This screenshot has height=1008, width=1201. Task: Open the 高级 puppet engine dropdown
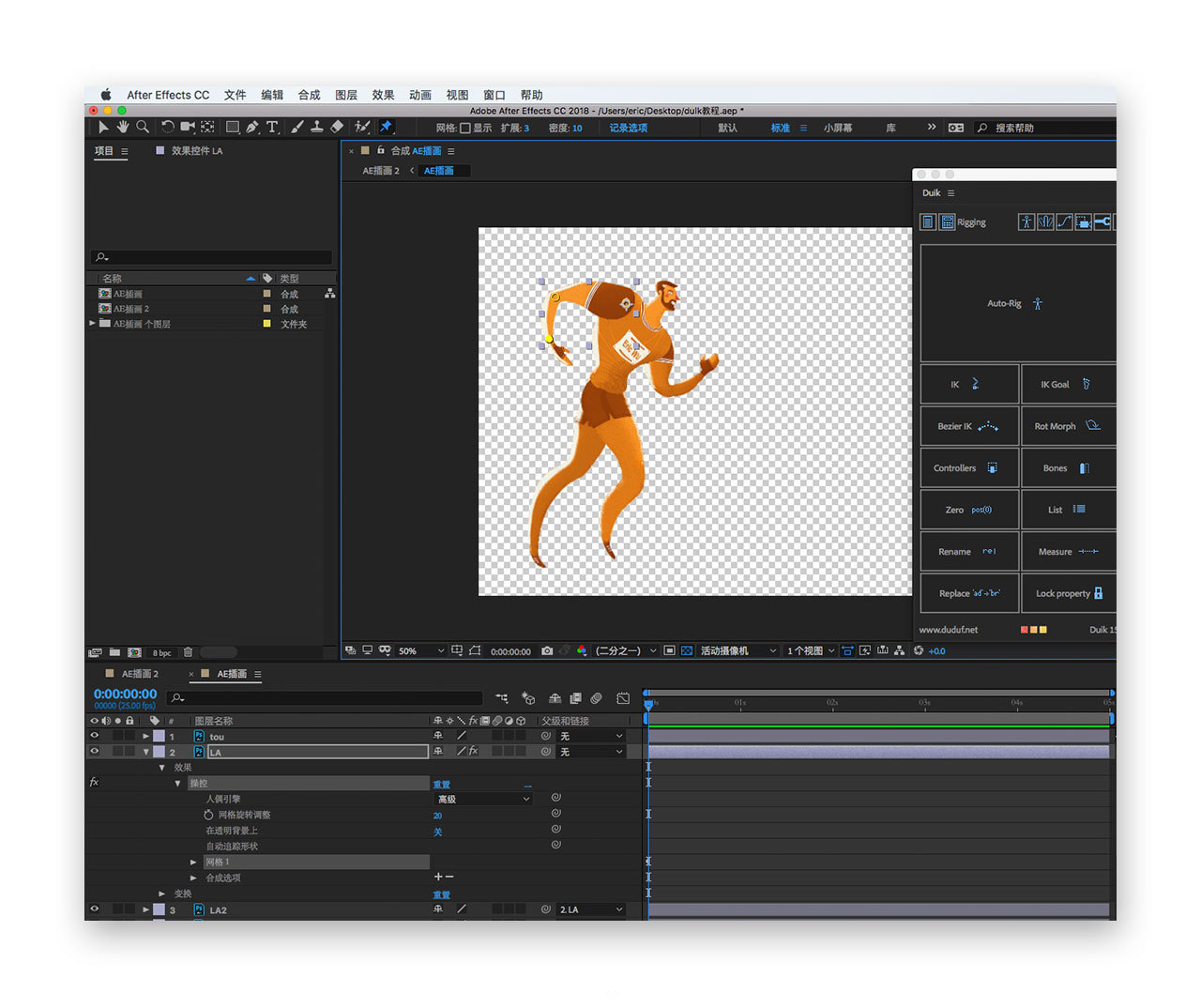coord(484,799)
